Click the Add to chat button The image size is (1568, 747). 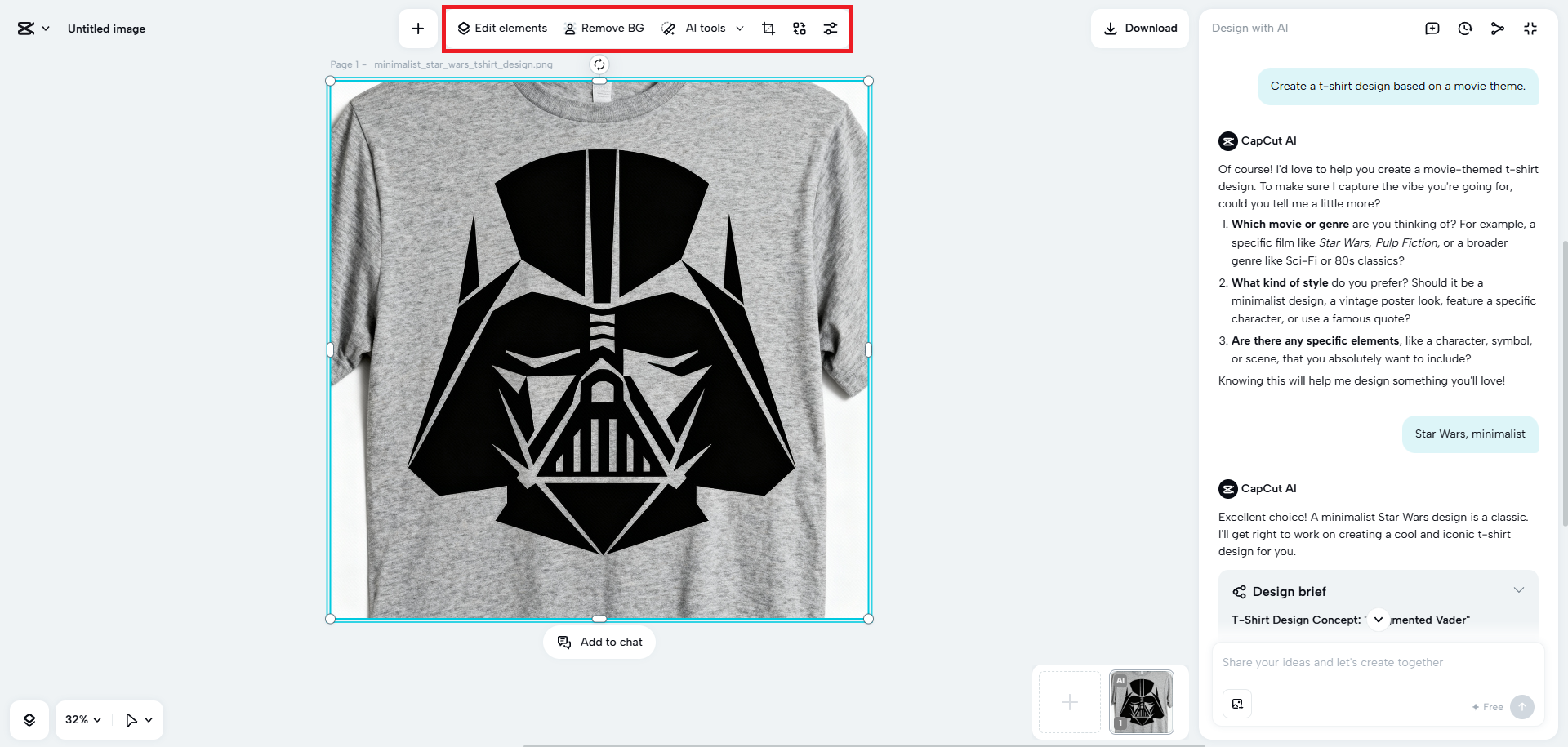click(x=599, y=642)
